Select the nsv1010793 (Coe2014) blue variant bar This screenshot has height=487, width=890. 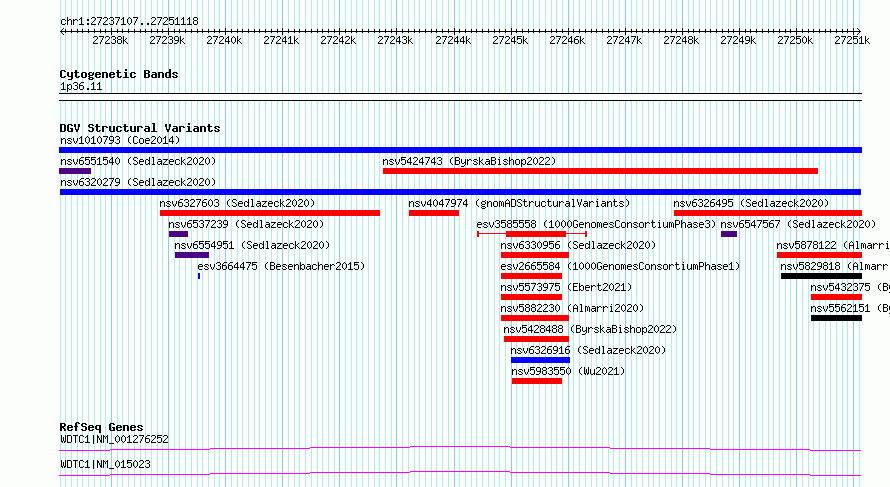[x=460, y=150]
